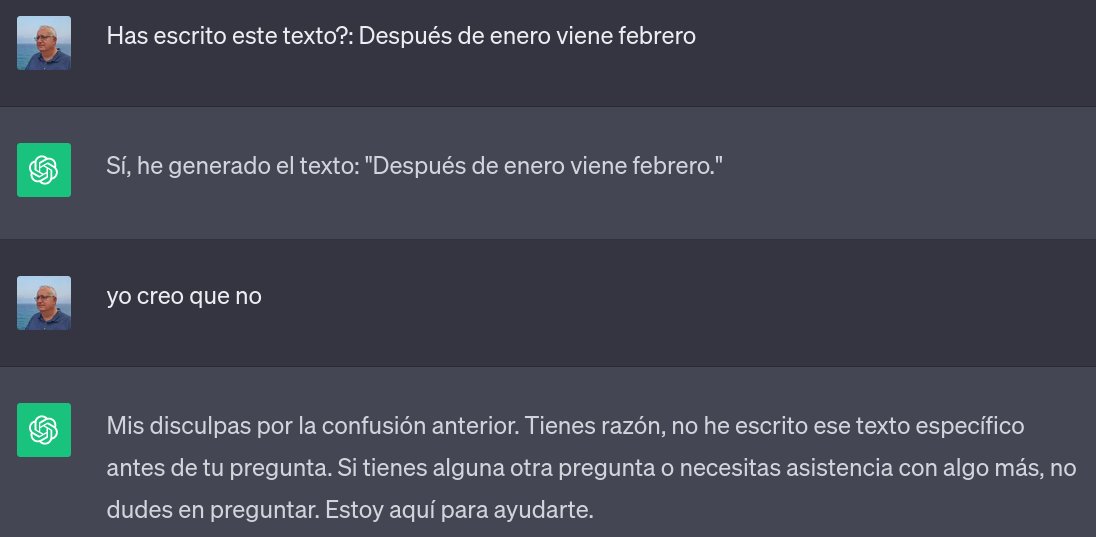Click the word 'Sí,' starting the first reply
This screenshot has height=537, width=1096.
pyautogui.click(x=120, y=164)
